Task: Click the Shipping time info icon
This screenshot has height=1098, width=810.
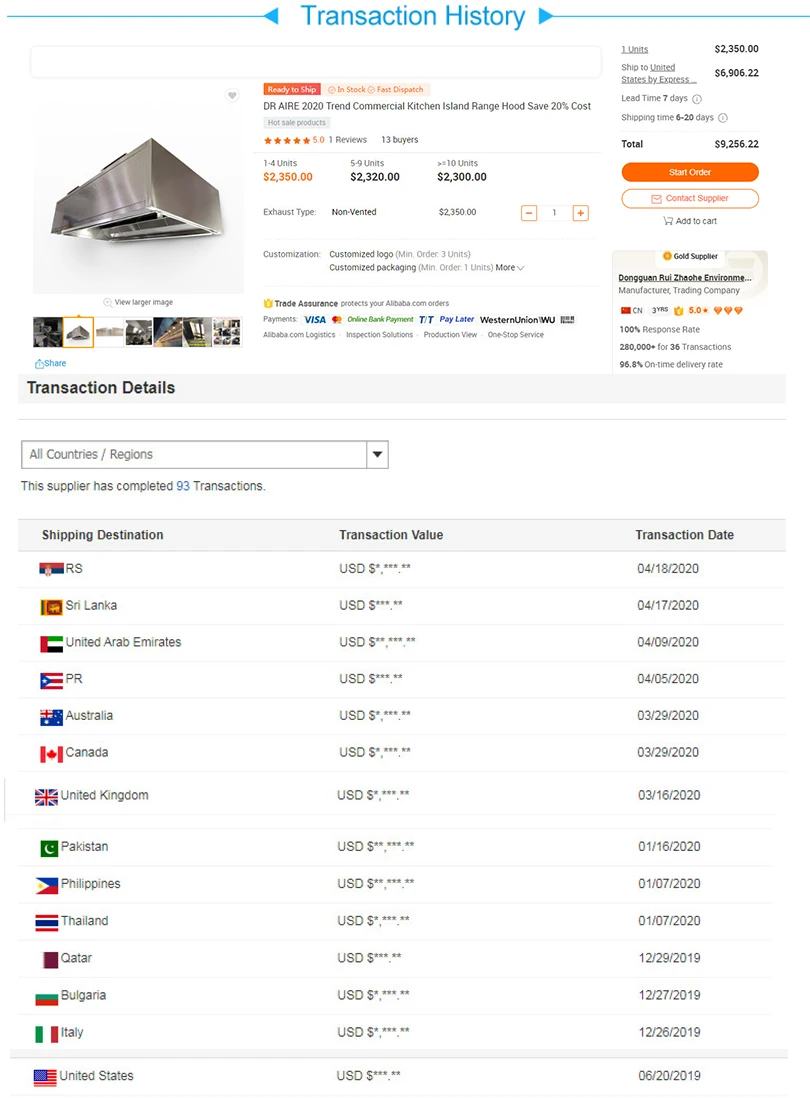Action: (x=723, y=118)
